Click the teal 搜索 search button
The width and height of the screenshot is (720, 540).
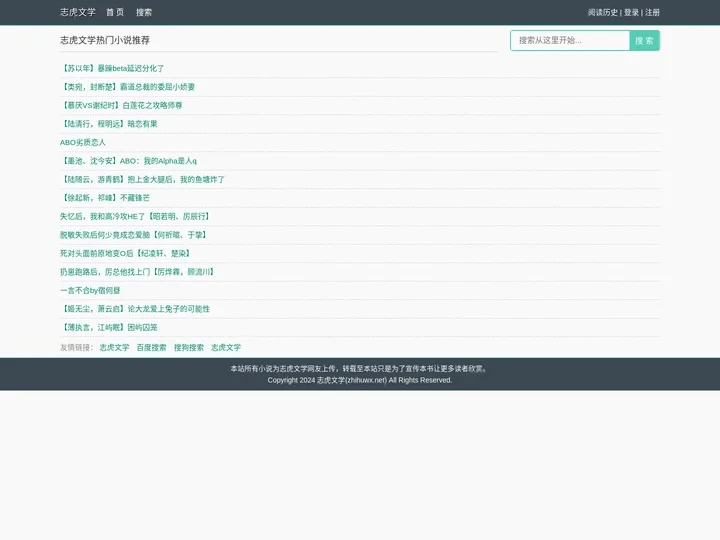click(644, 40)
